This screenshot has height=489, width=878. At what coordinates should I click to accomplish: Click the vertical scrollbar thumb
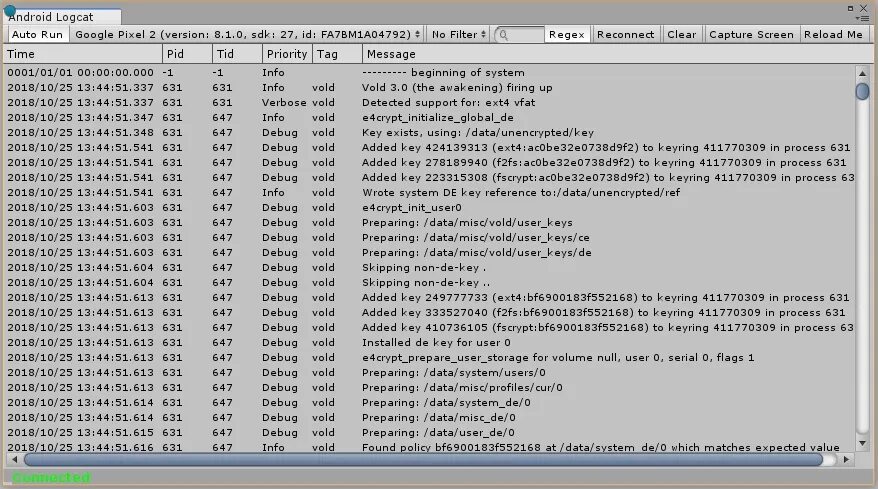pyautogui.click(x=862, y=91)
